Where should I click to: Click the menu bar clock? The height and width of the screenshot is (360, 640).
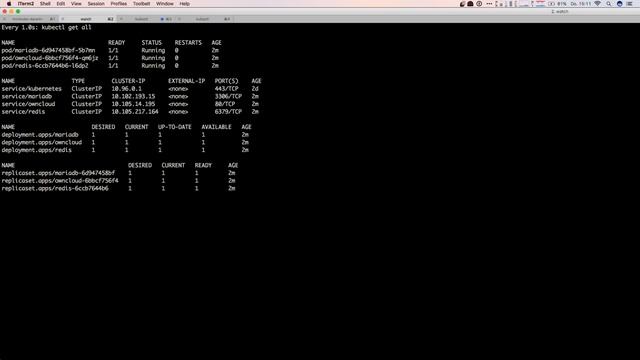(580, 4)
